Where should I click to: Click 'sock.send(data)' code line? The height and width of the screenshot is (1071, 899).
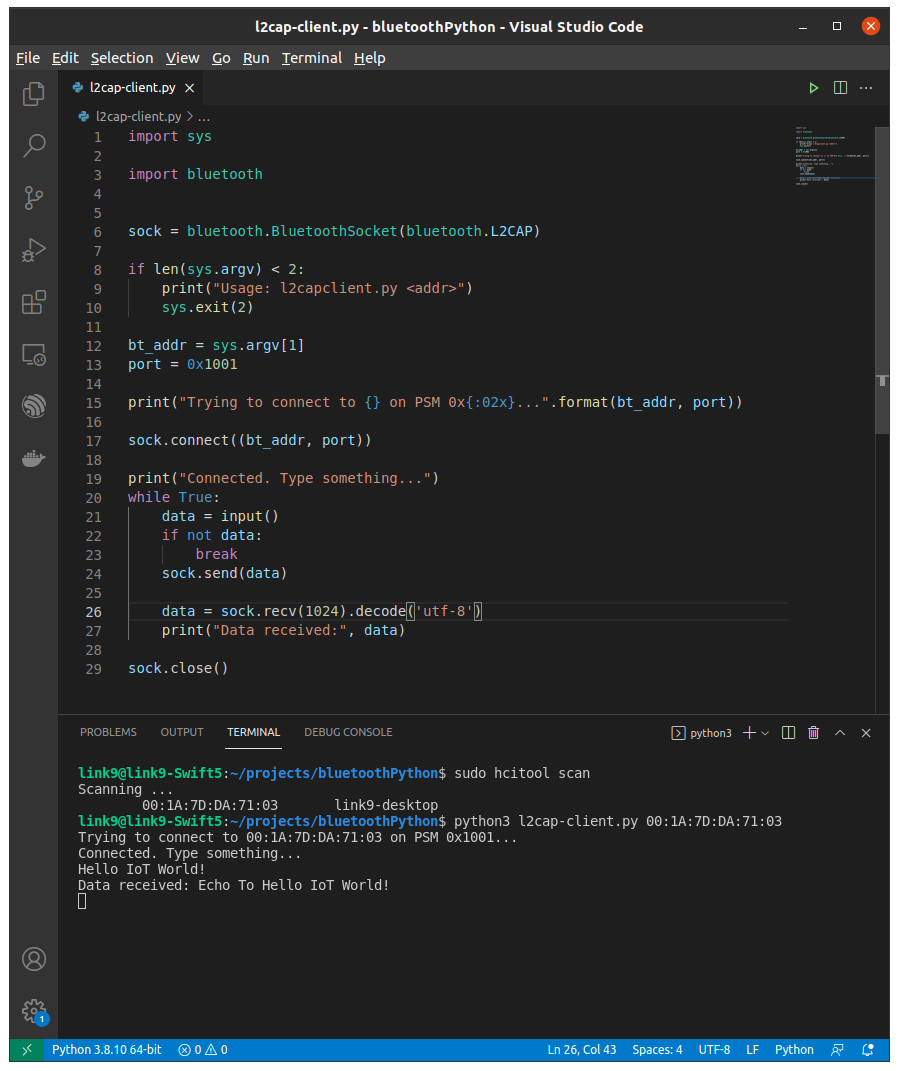[x=224, y=574]
